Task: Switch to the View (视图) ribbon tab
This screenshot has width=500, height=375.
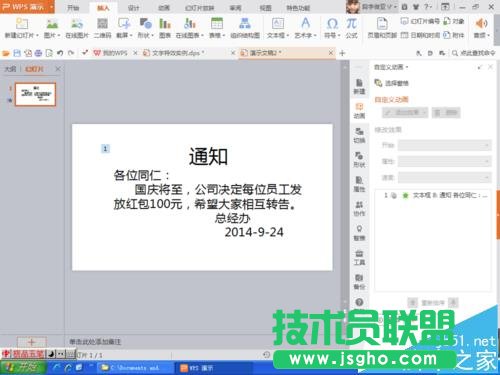Action: 266,8
